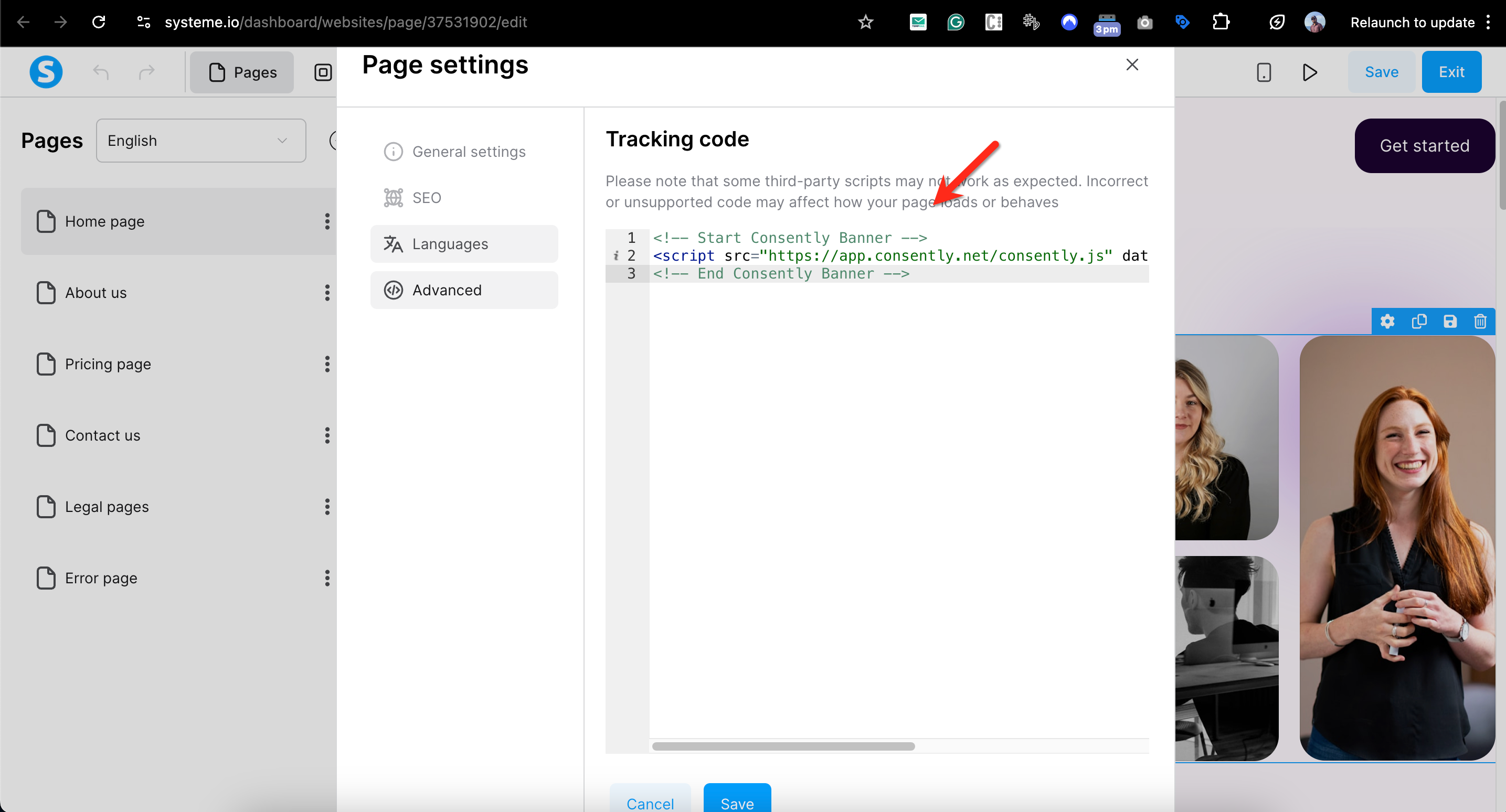Open Home page three-dot options menu
The image size is (1506, 812).
[x=327, y=221]
